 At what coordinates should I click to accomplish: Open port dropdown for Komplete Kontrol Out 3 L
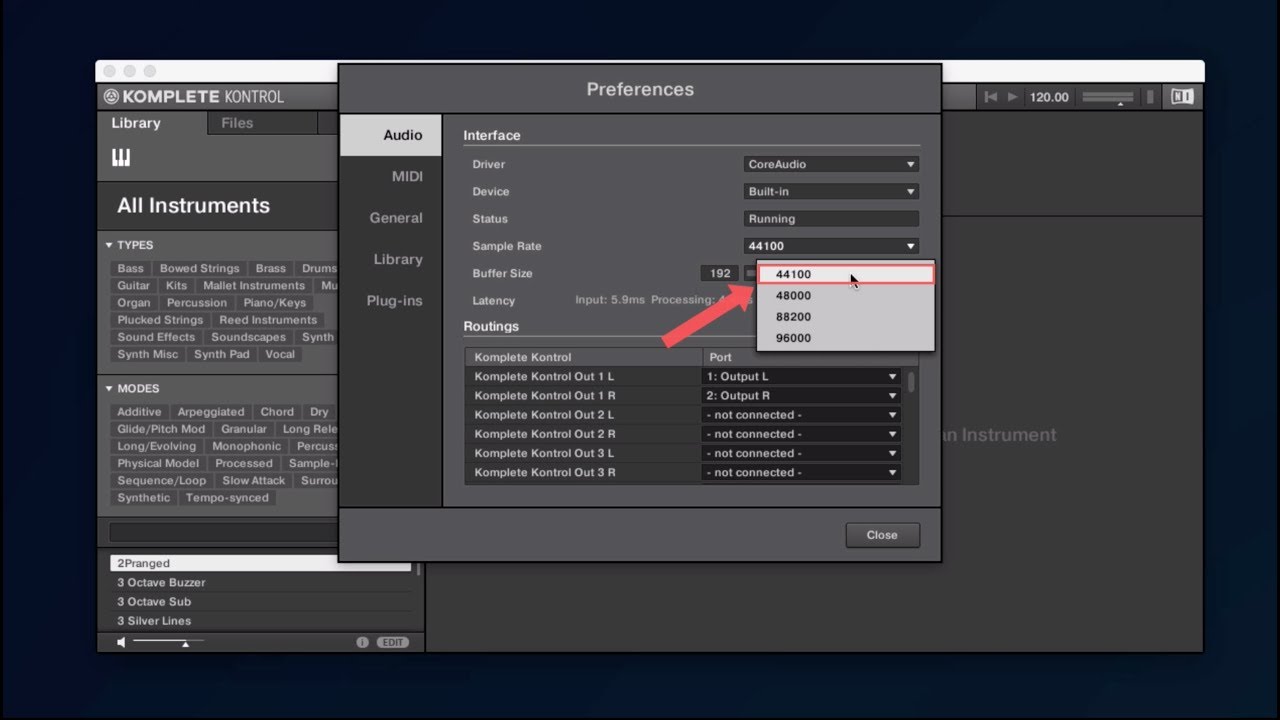(x=801, y=453)
